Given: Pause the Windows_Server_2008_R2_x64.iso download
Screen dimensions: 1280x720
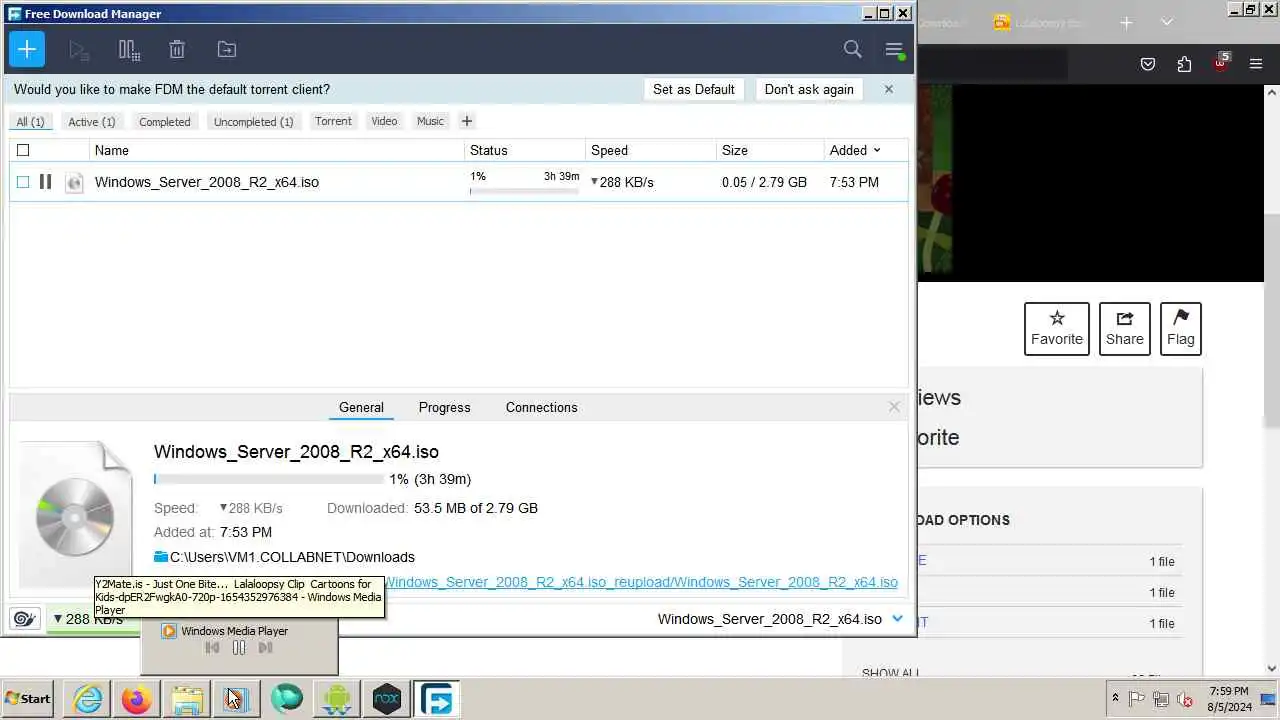Looking at the screenshot, I should tap(45, 182).
